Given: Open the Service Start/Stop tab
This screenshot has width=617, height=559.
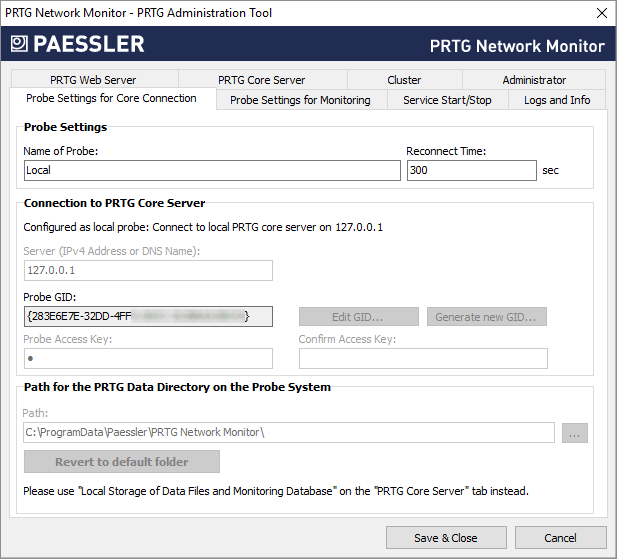Looking at the screenshot, I should pos(447,100).
